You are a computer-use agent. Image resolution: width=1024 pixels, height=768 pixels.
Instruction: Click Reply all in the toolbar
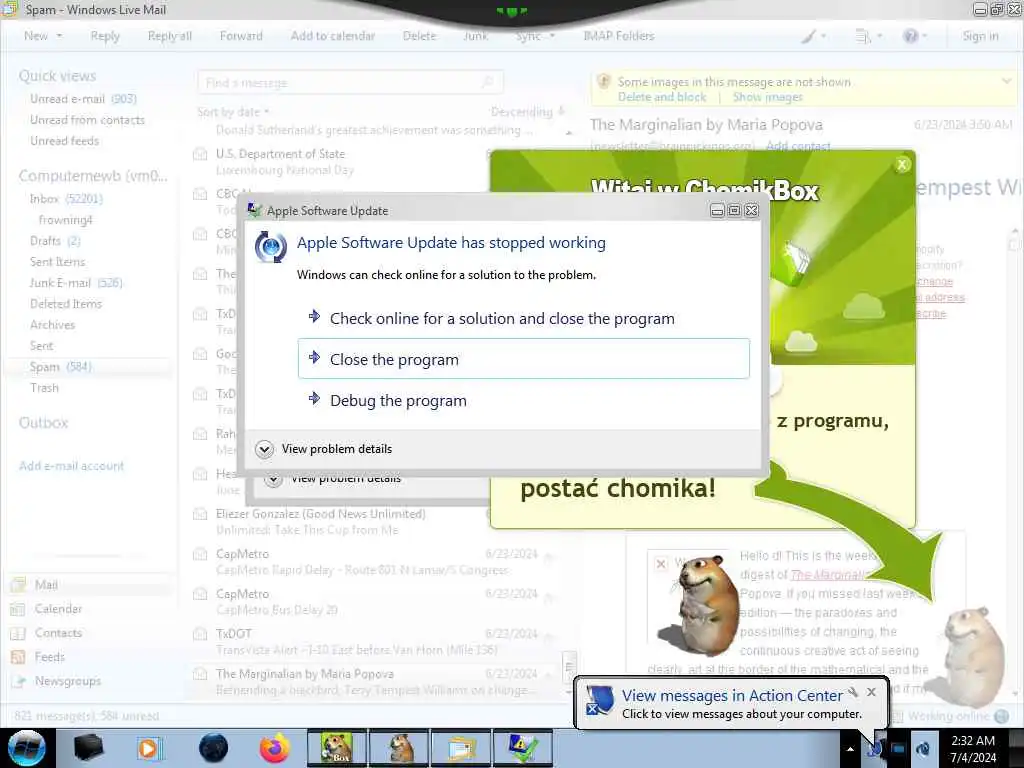[170, 36]
